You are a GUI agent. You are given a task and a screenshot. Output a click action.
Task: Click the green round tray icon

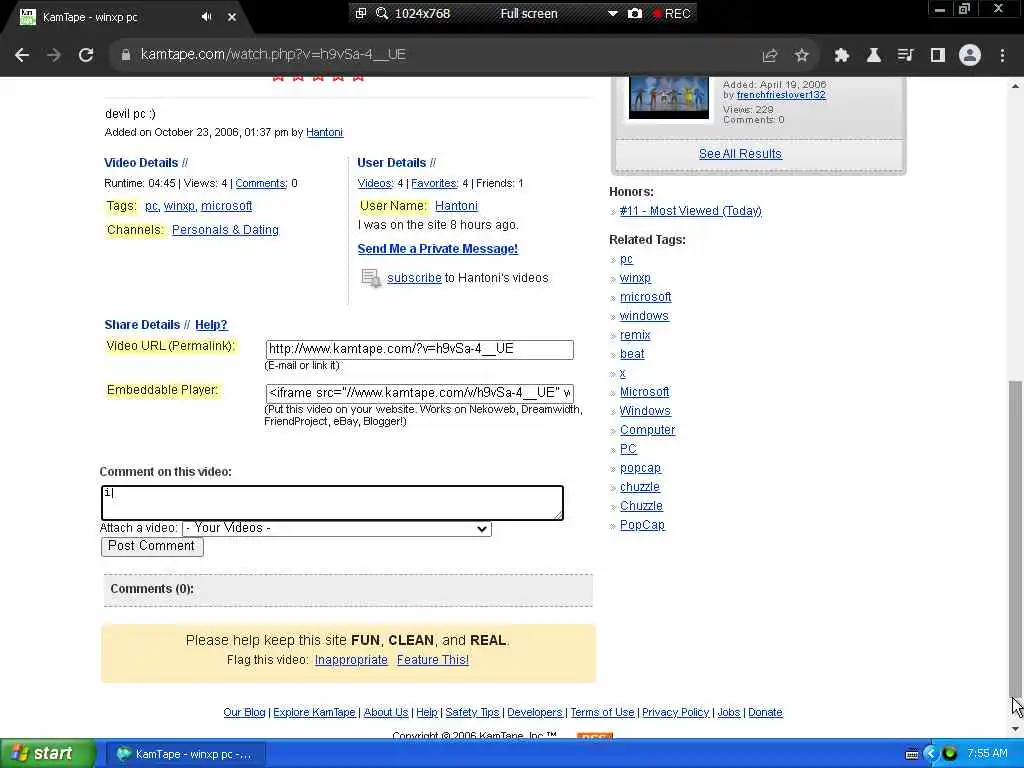click(950, 754)
